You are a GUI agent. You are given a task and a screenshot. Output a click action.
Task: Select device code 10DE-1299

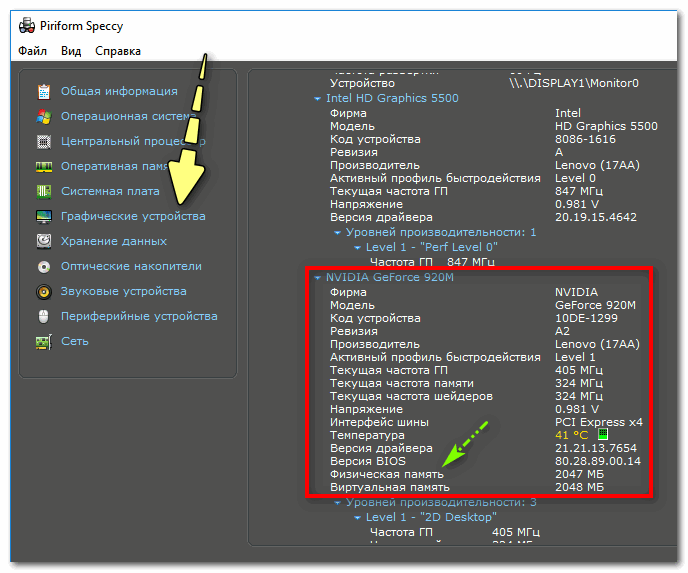pyautogui.click(x=586, y=319)
